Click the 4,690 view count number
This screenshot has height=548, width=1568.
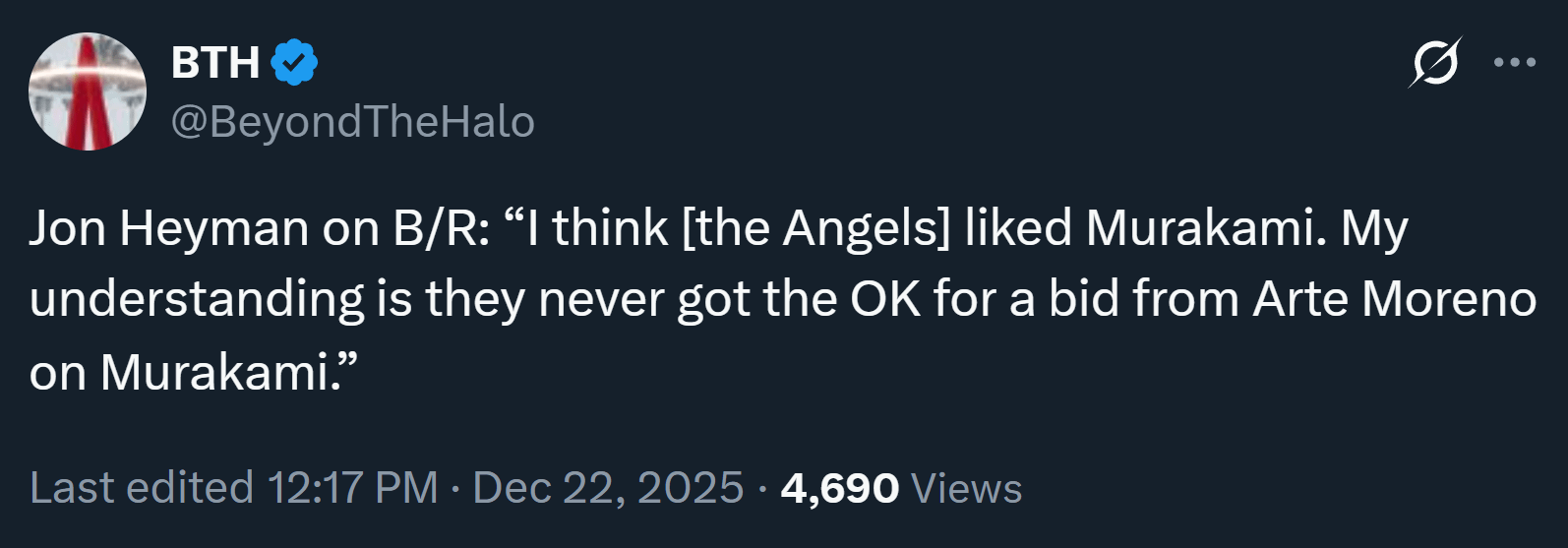[x=839, y=488]
